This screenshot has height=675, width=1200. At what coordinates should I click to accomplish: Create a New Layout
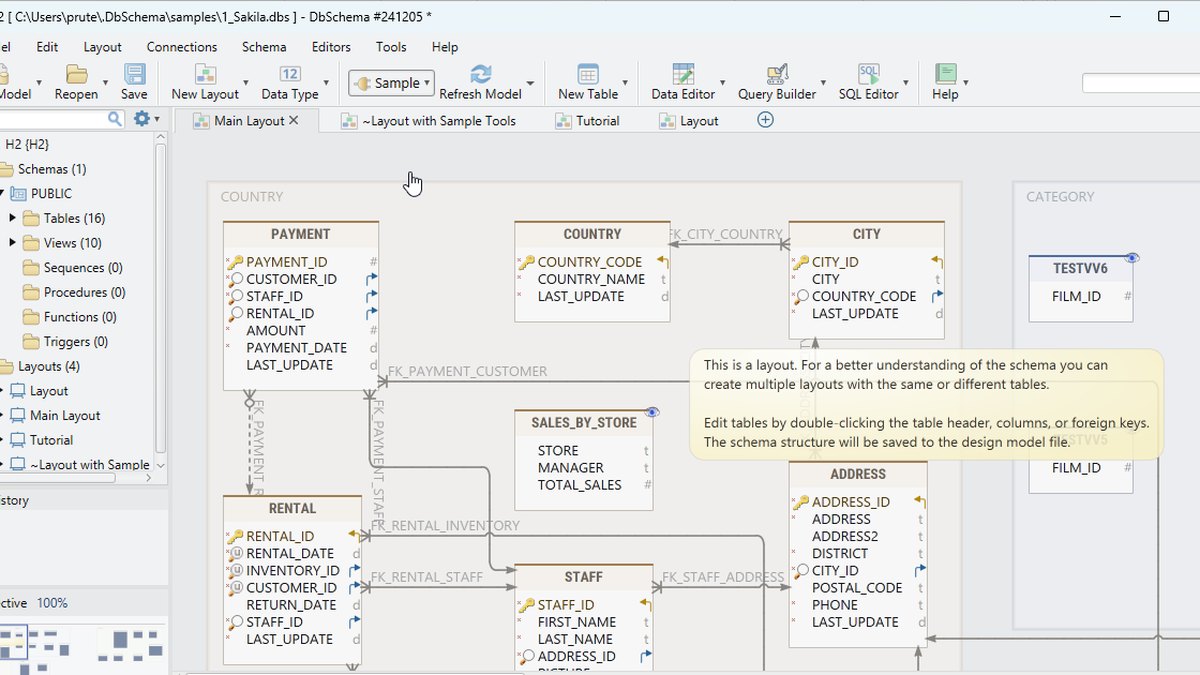[x=205, y=82]
